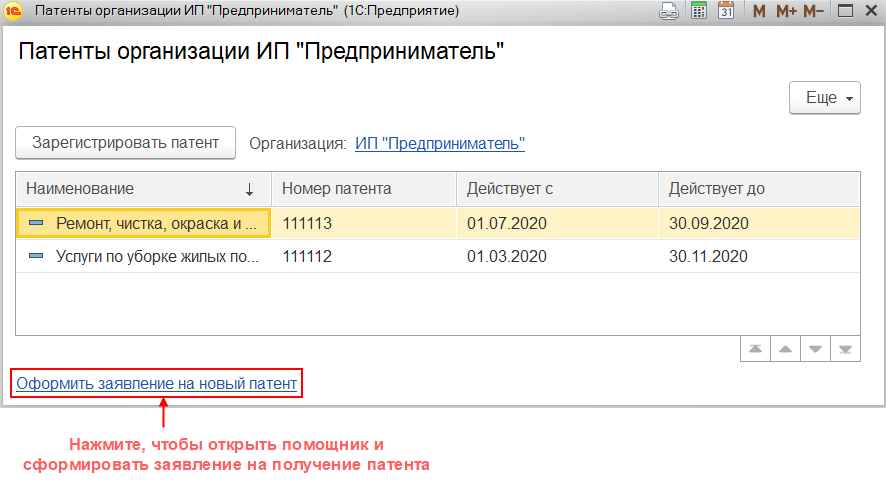Click the sort arrow in Наименование header
Screen dimensions: 886x481
pos(249,189)
